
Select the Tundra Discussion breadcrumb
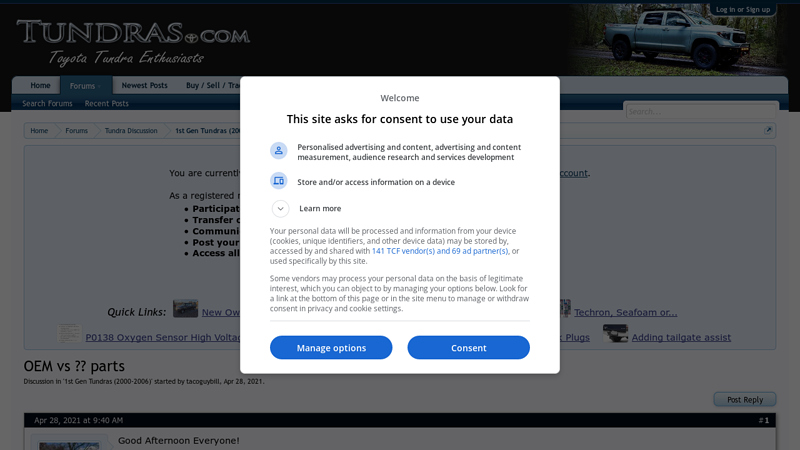(131, 131)
